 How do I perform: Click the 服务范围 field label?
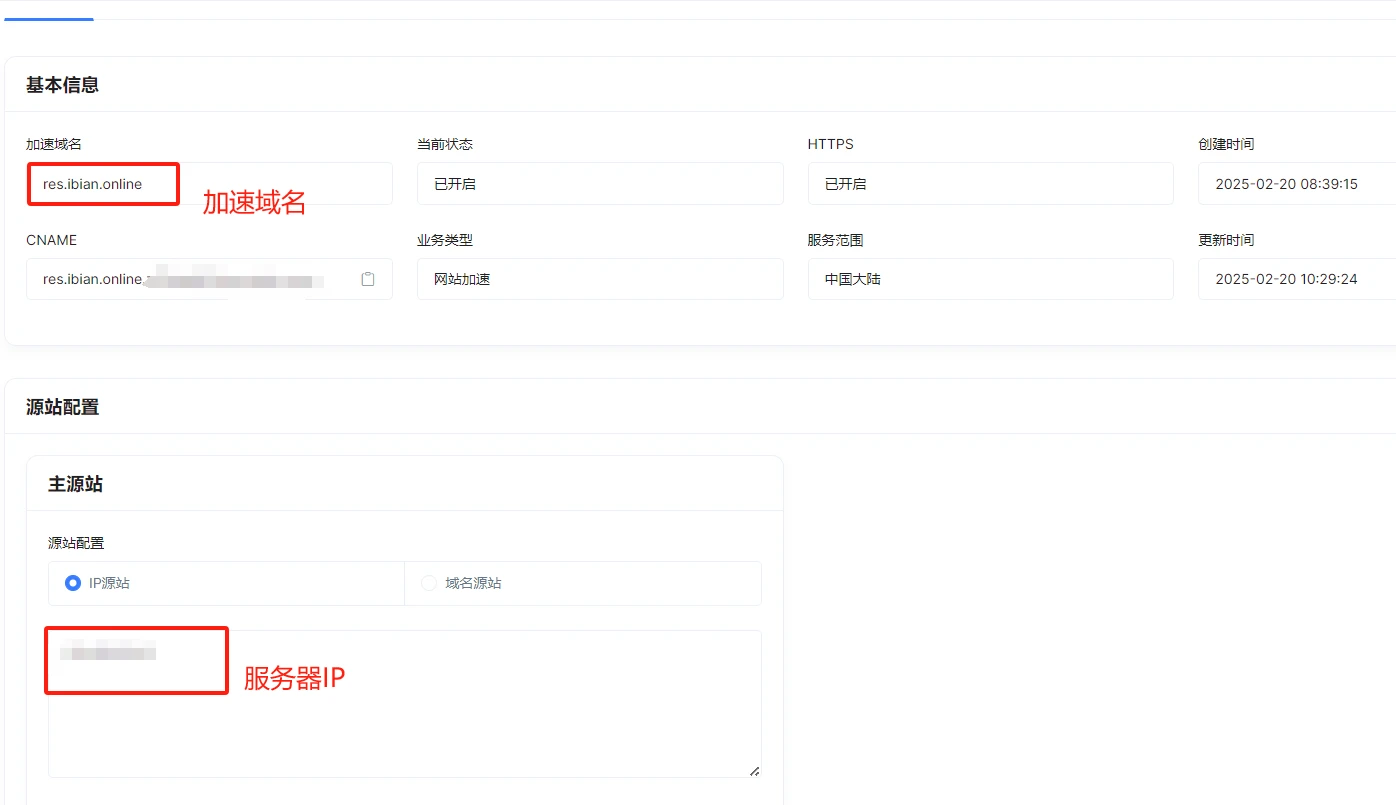[x=835, y=240]
